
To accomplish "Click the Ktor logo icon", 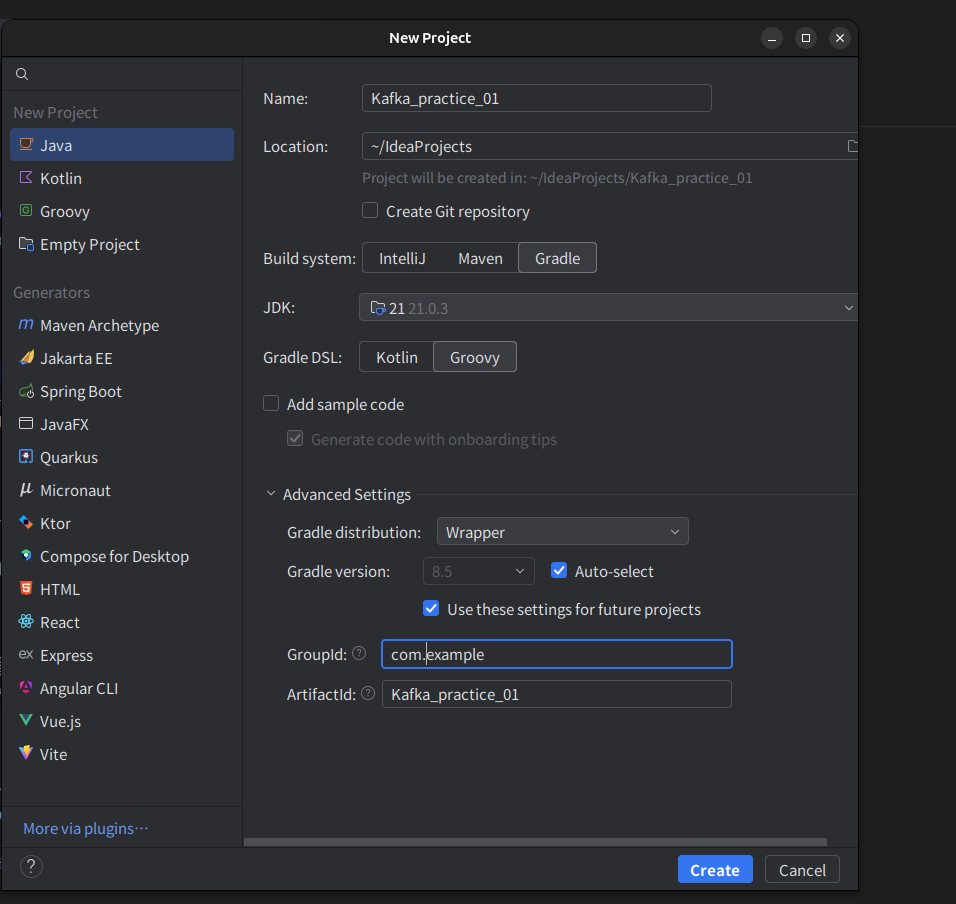I will click(x=26, y=522).
